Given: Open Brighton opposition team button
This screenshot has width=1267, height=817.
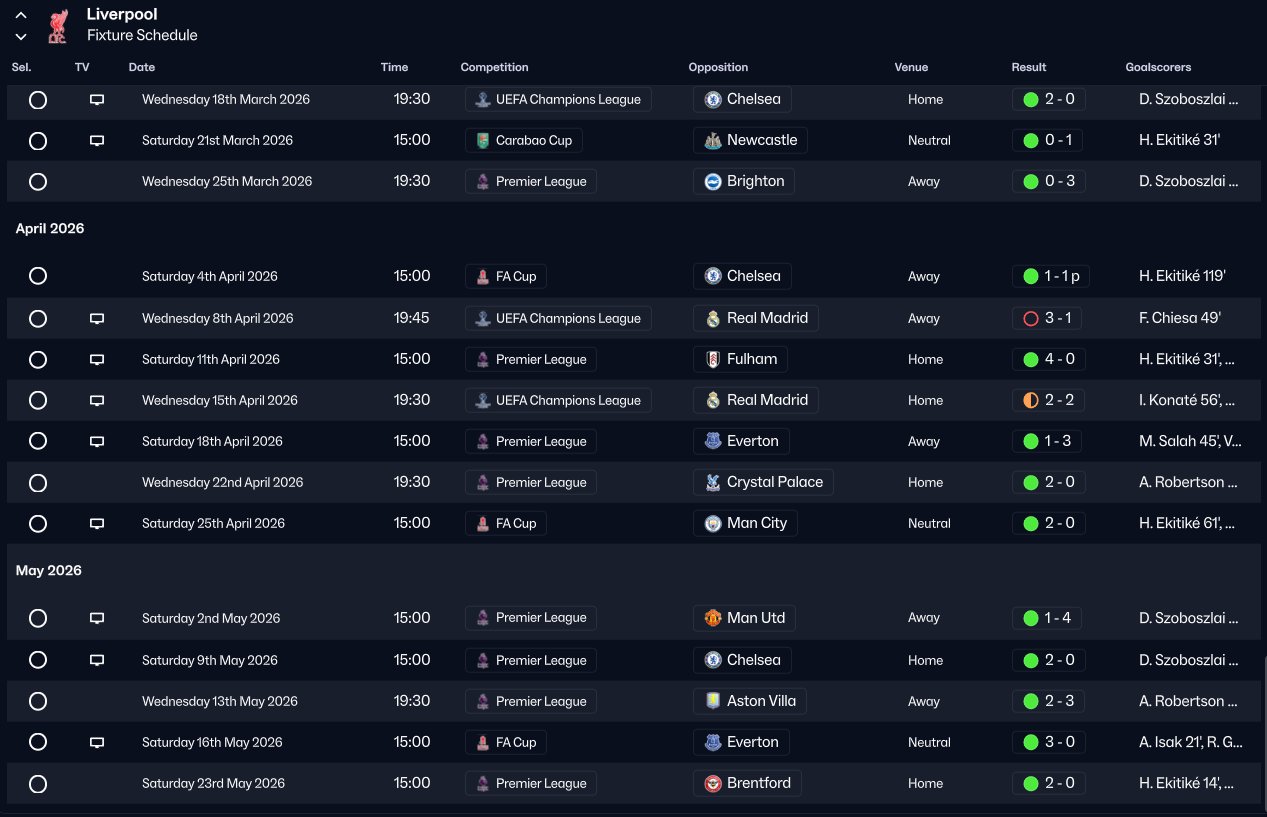Looking at the screenshot, I should 744,181.
